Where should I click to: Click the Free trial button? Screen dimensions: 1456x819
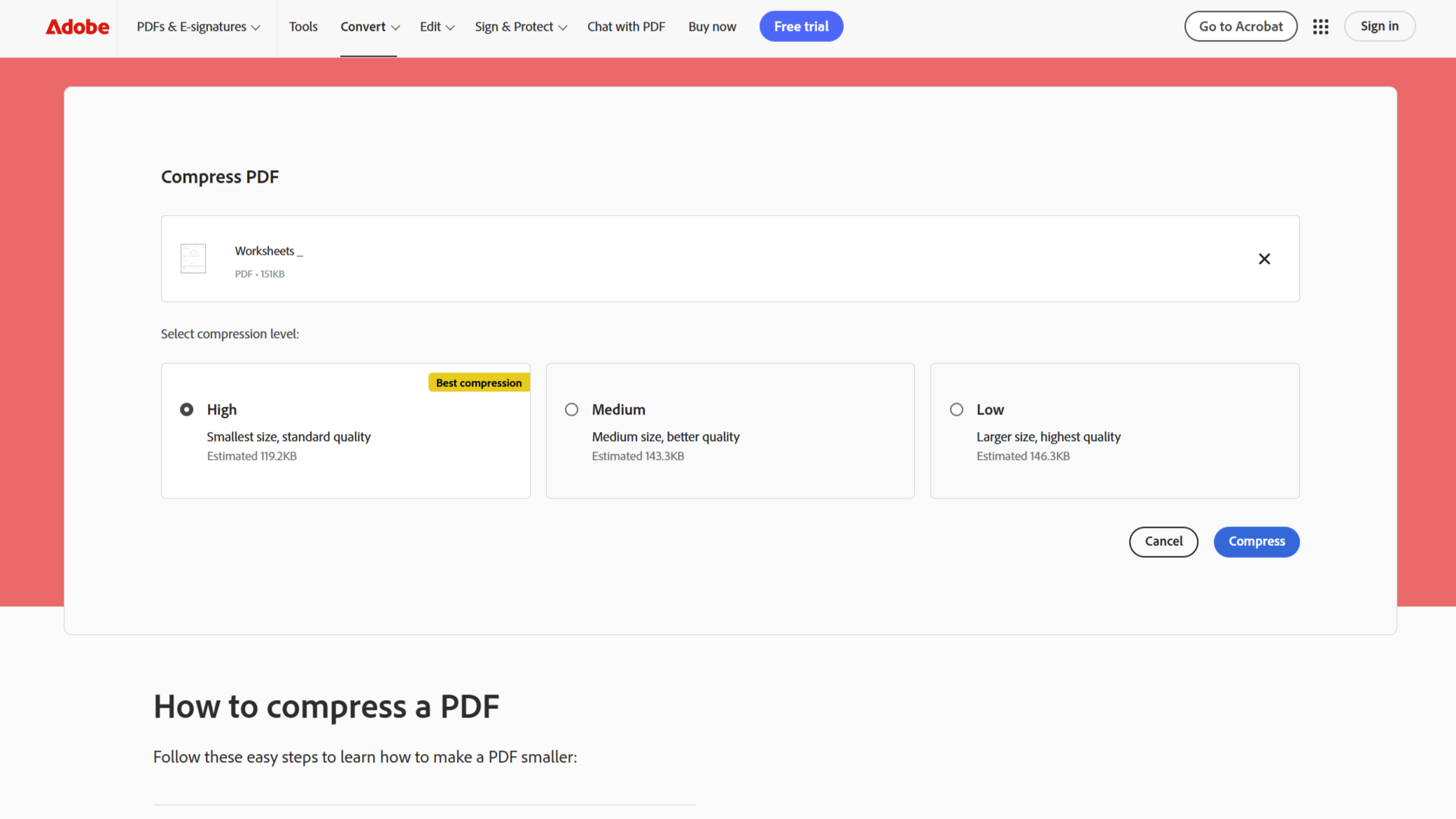point(801,26)
